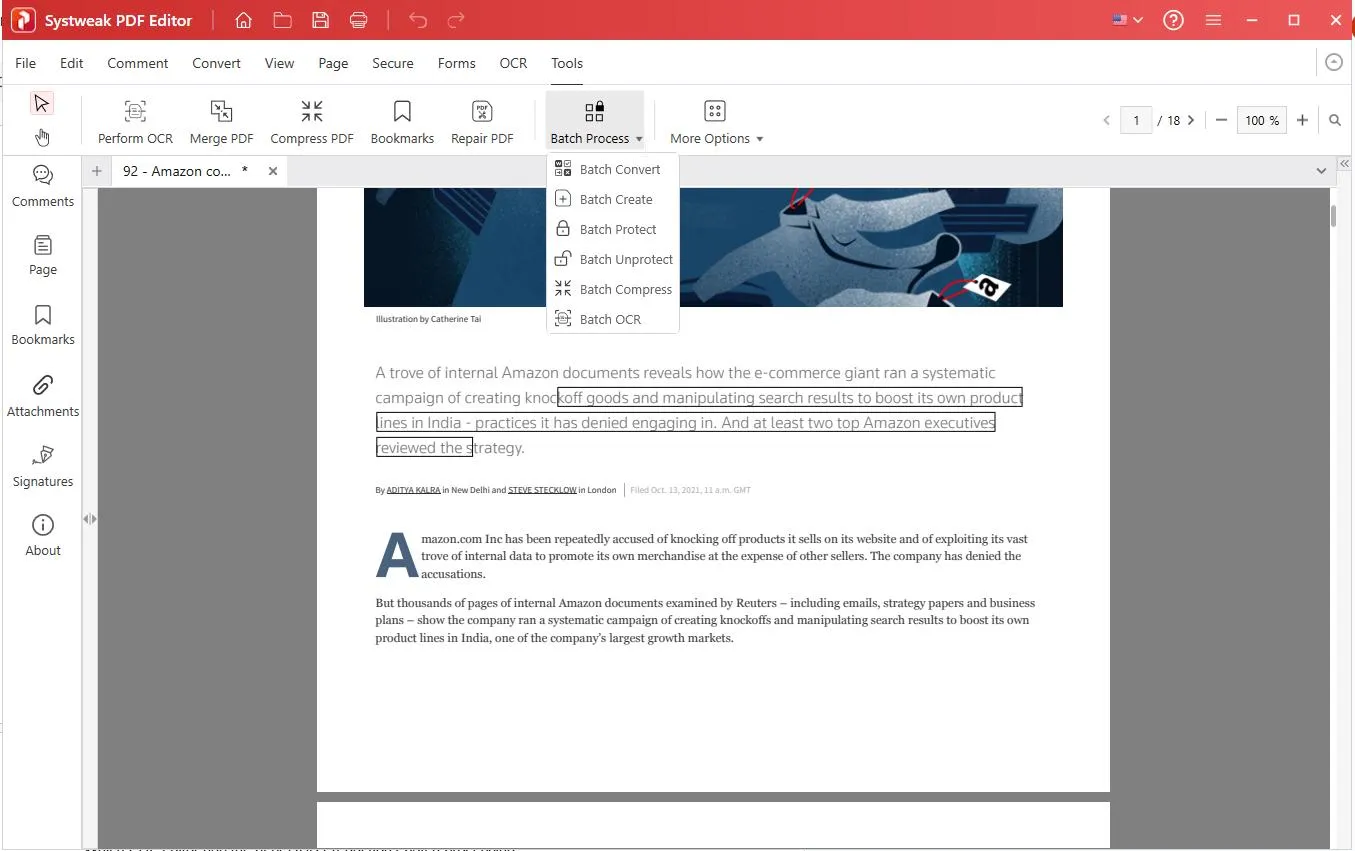Go to the previous page arrow
This screenshot has height=851, width=1355.
point(1106,120)
